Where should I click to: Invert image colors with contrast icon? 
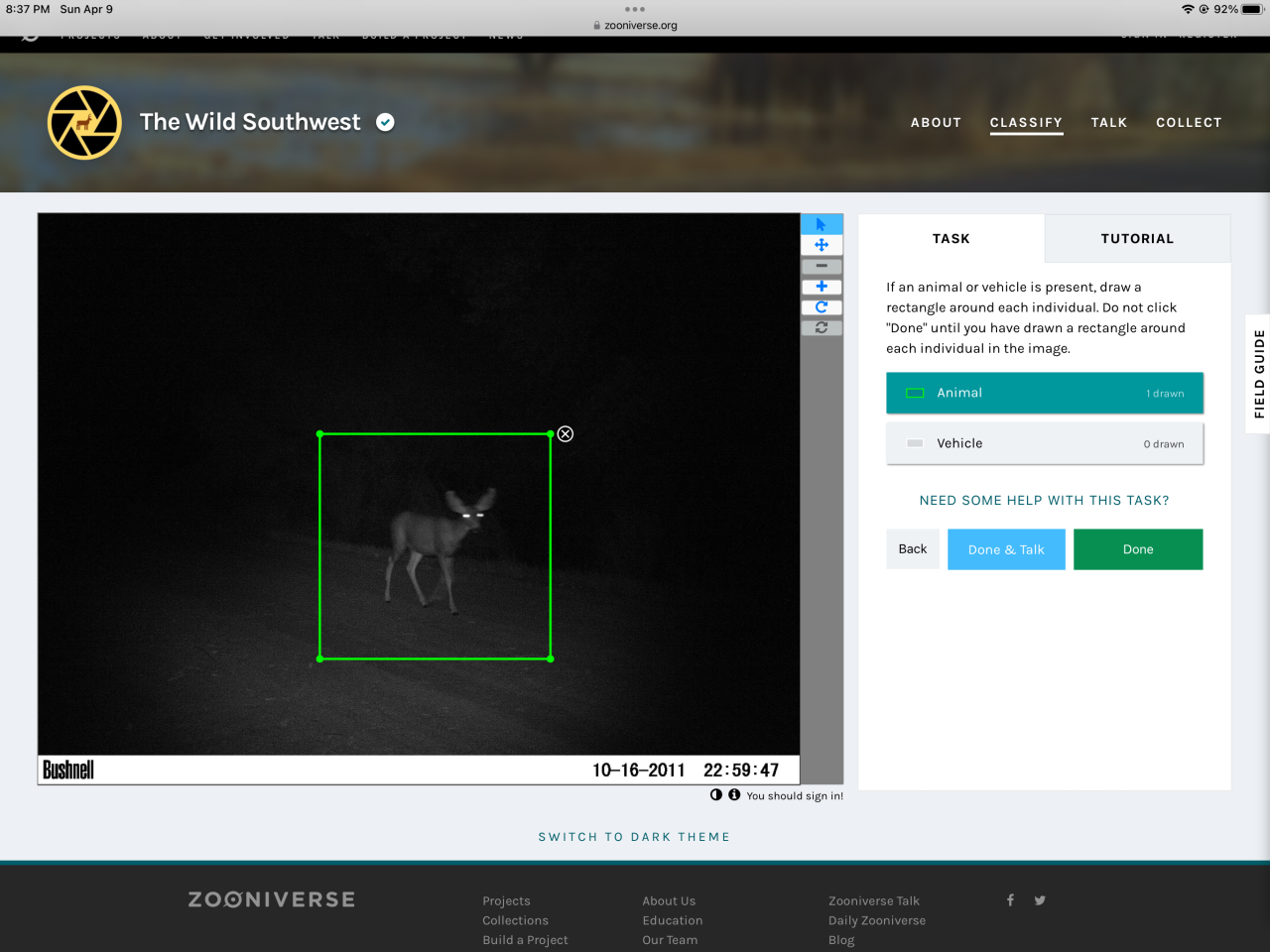(x=716, y=794)
